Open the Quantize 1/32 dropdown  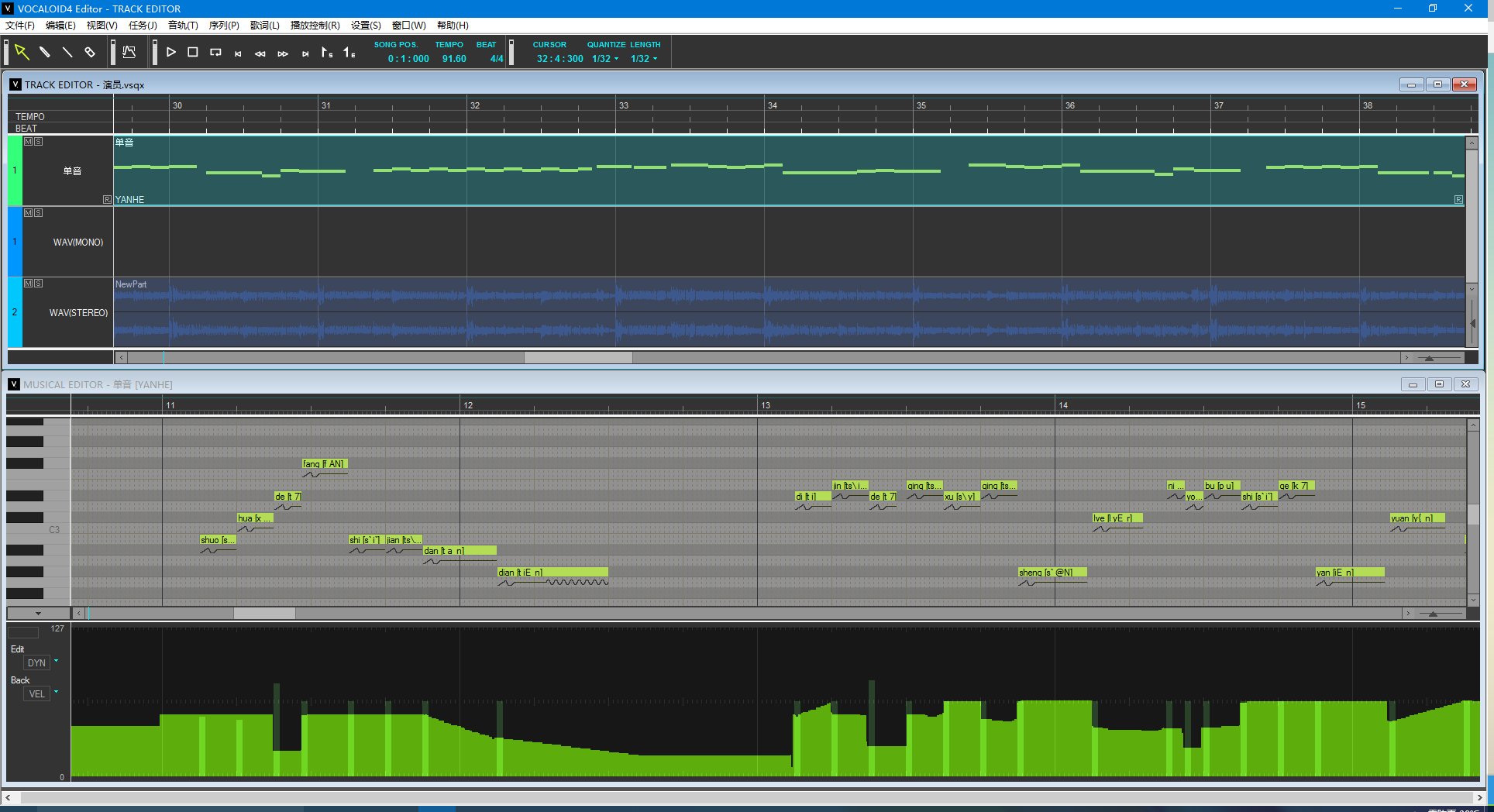click(x=605, y=59)
